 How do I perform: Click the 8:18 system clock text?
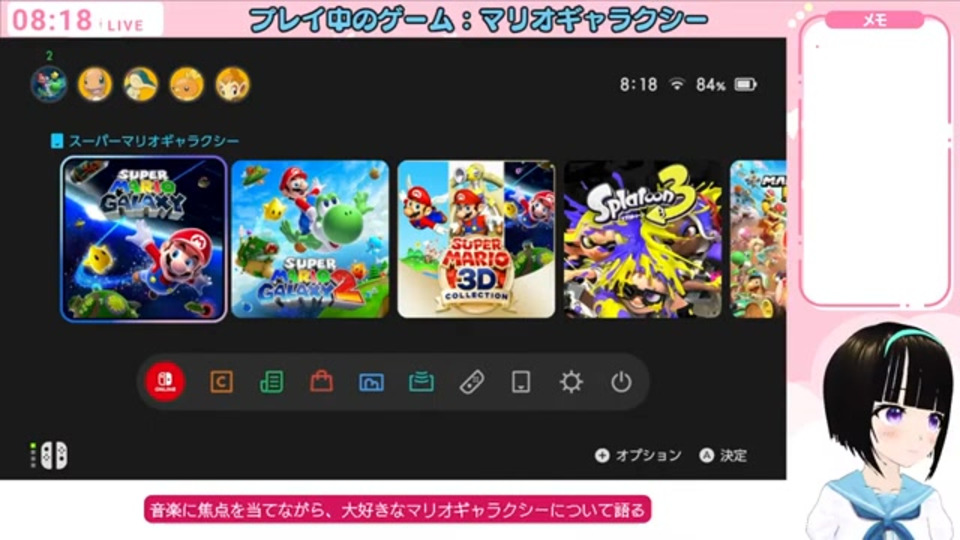[639, 84]
